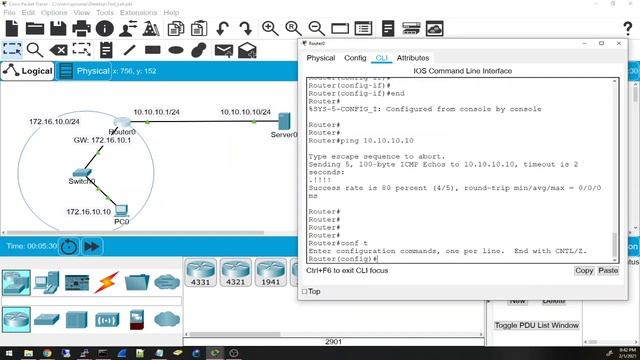Choose the Inspect magnifier tool
Screen dimensions: 640x360
coord(35,50)
